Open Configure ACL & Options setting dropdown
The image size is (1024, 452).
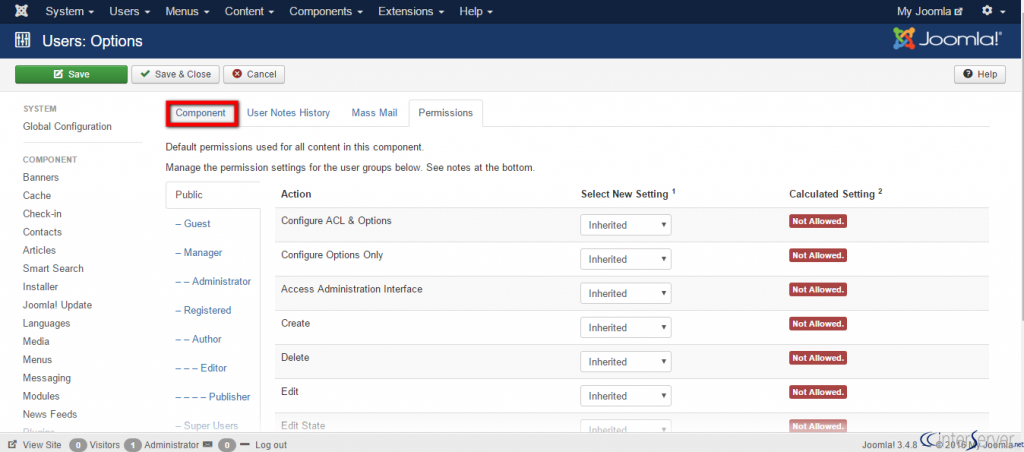coord(626,225)
